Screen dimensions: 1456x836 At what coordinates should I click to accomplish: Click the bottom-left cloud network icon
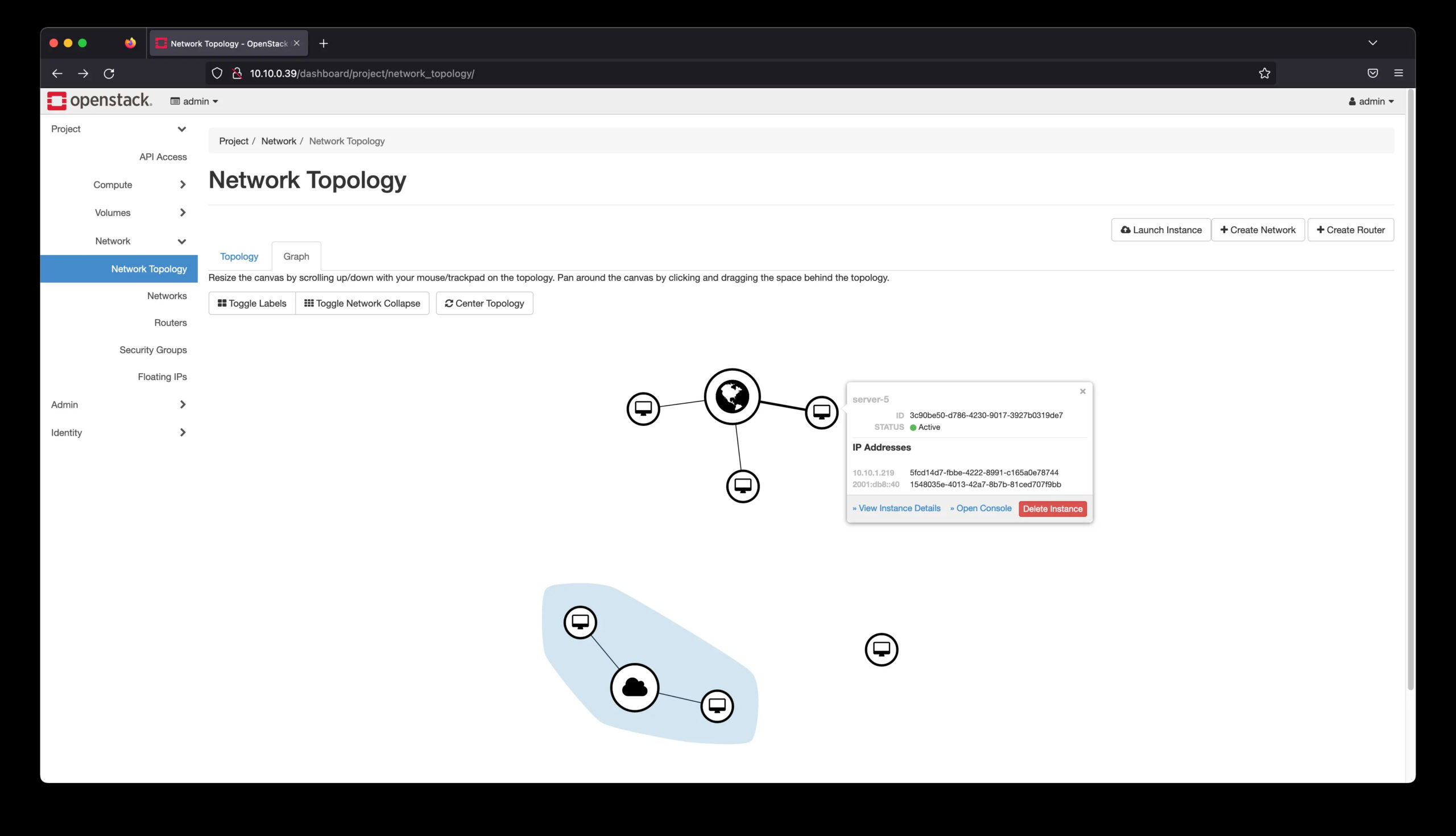tap(634, 688)
